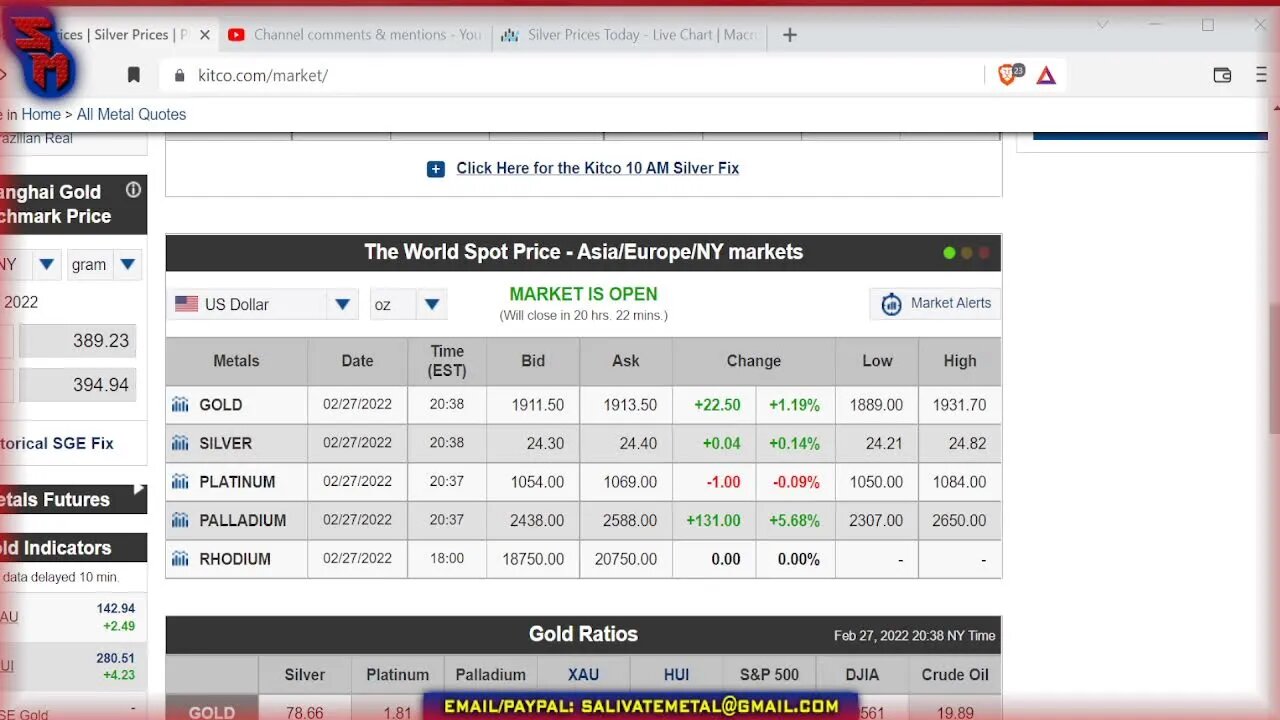The width and height of the screenshot is (1280, 720).
Task: Expand the Gold Indicators sidebar section
Action: click(x=73, y=548)
